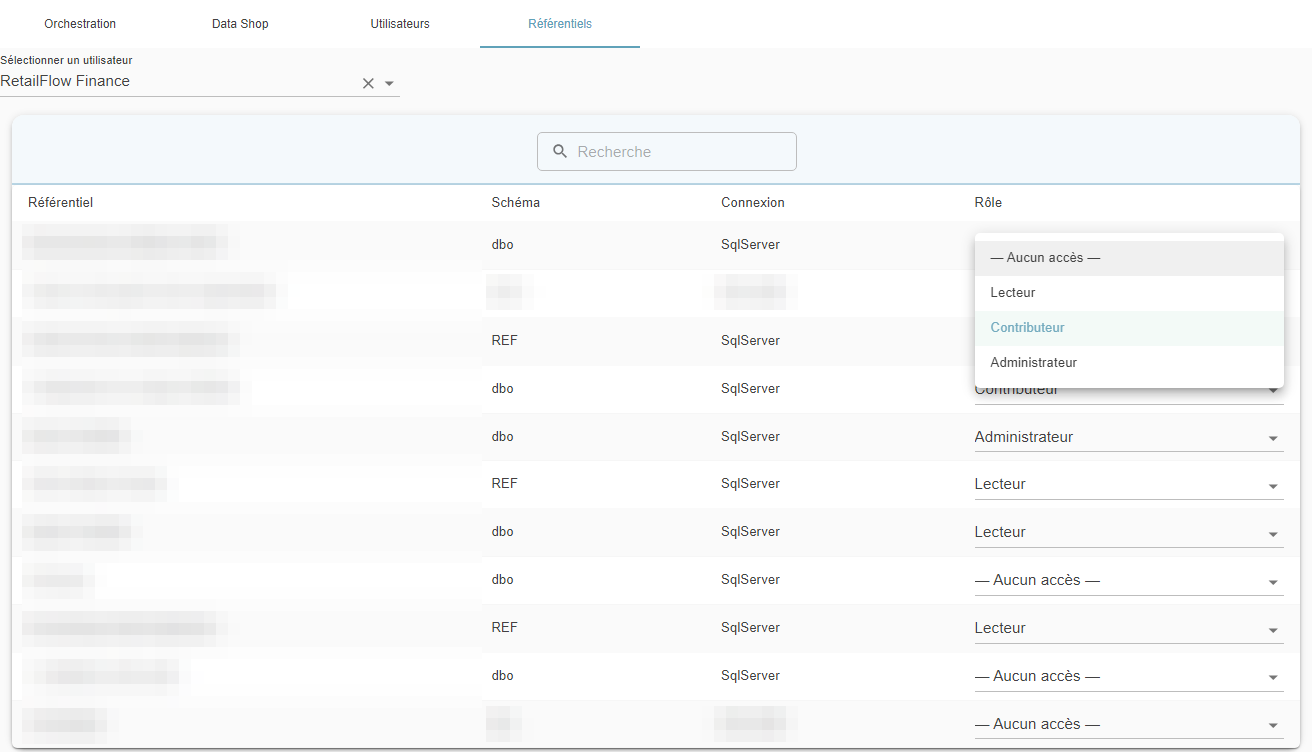Go to the Utilisateurs tab
The height and width of the screenshot is (752, 1312).
pyautogui.click(x=400, y=24)
